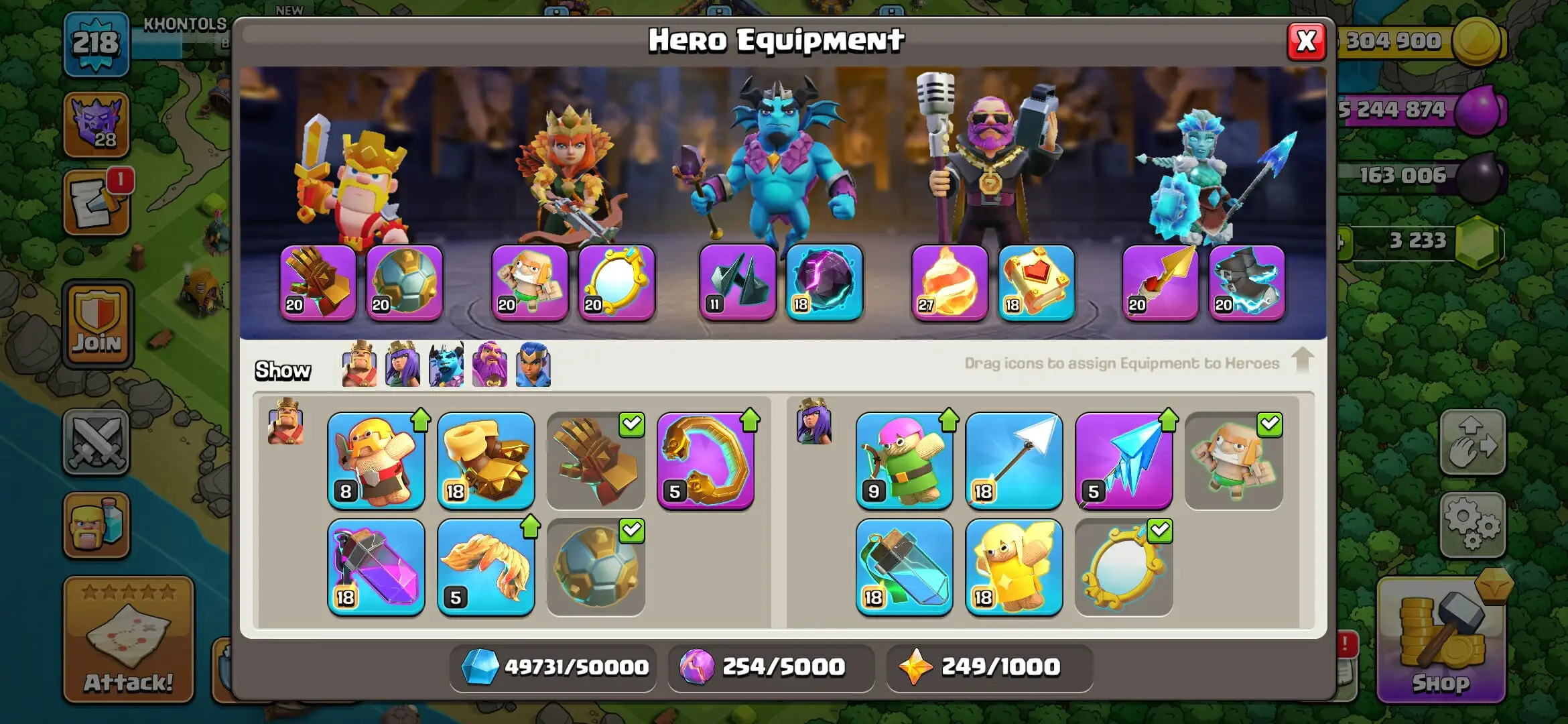Tap the equipped Dark Orb slot level 18
The height and width of the screenshot is (724, 1568).
pos(824,282)
